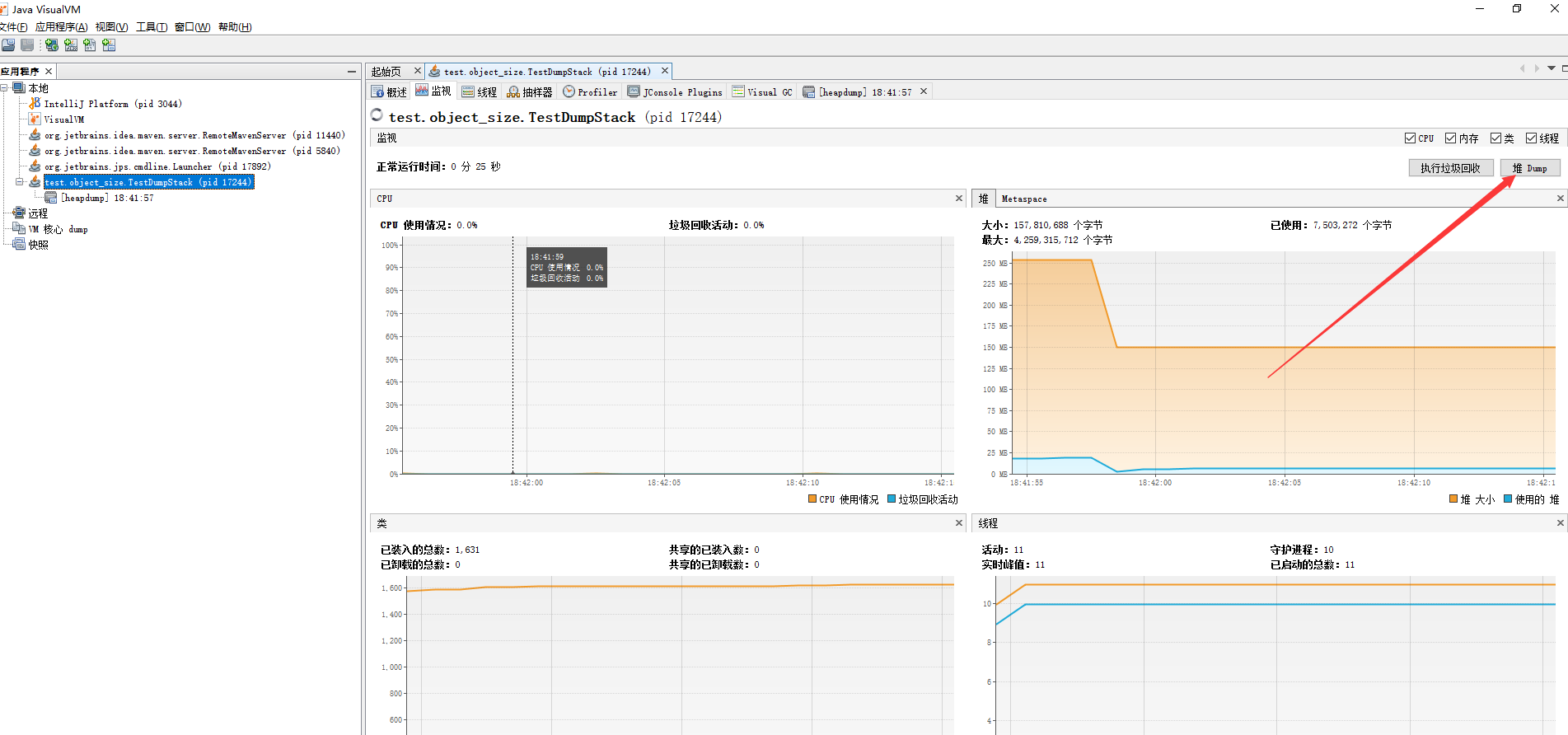Switch to the Metaspace chart tab
1568x735 pixels.
tap(1024, 199)
